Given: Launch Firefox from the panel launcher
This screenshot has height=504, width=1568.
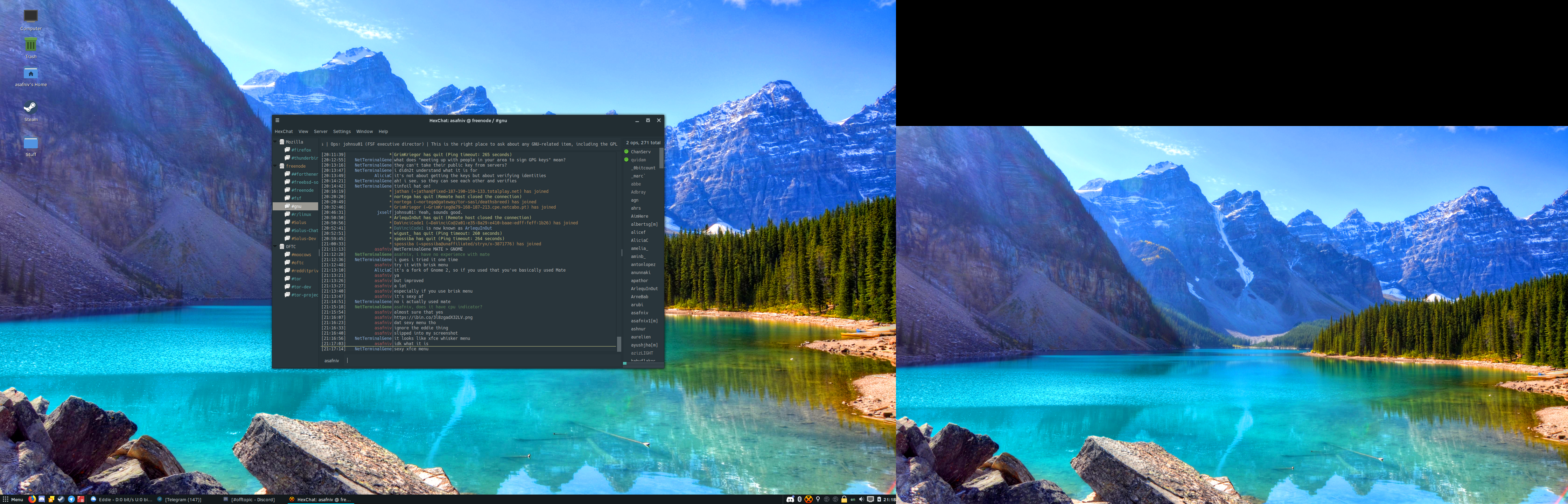Looking at the screenshot, I should click(32, 499).
